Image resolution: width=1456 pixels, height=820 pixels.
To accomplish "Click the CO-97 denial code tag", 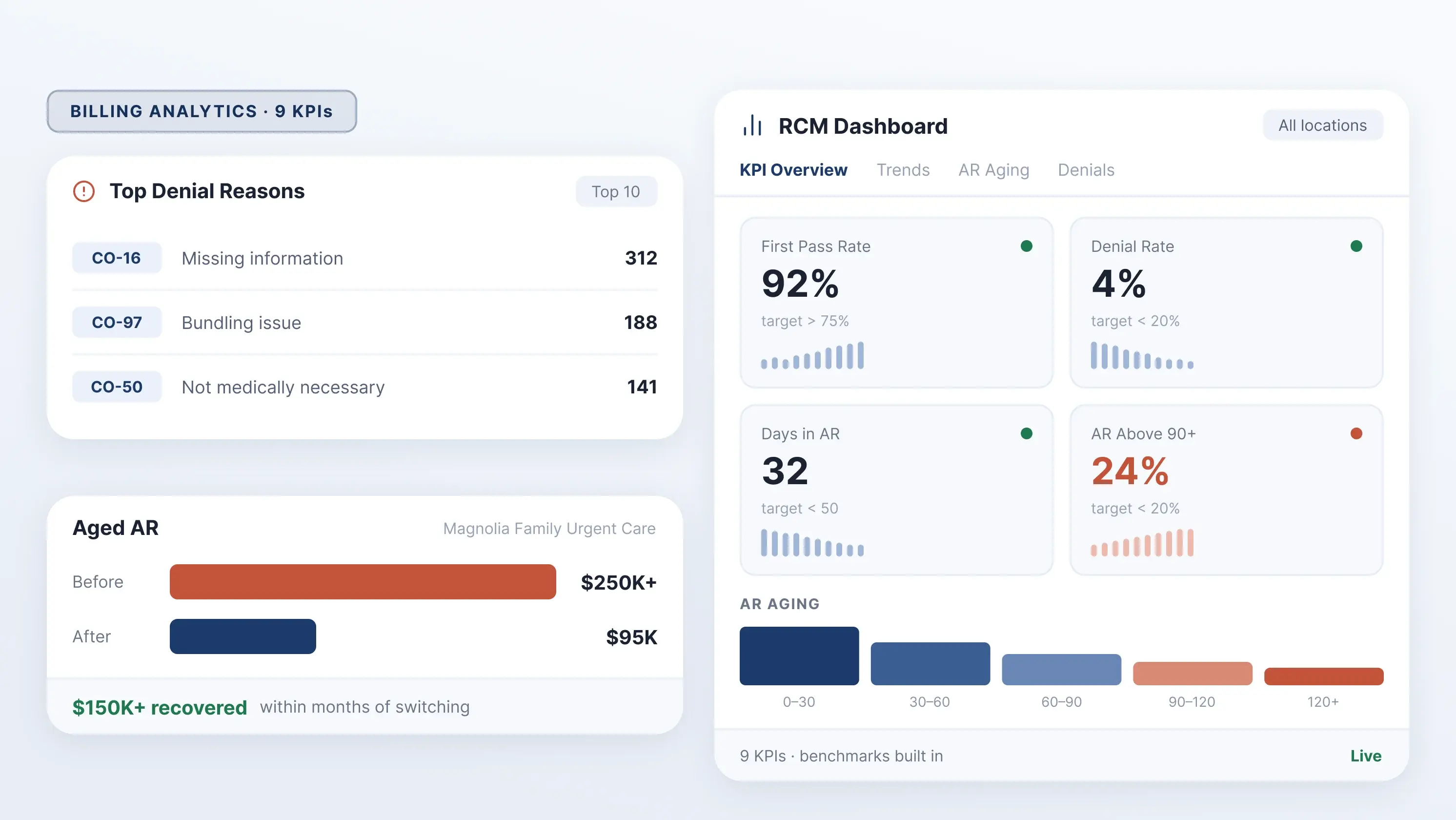I will pyautogui.click(x=117, y=322).
